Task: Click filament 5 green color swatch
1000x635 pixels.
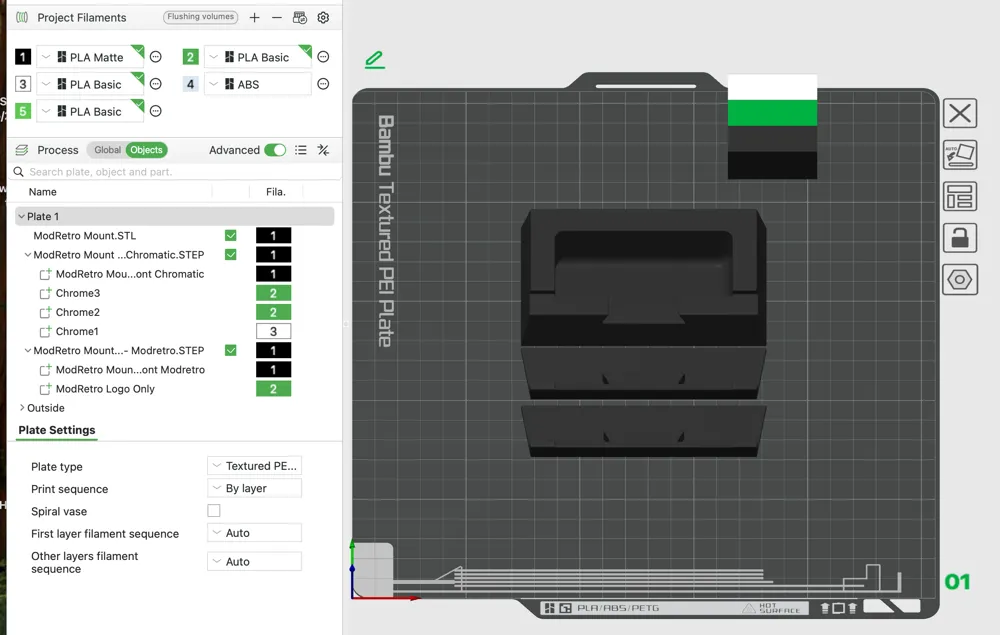Action: [22, 111]
